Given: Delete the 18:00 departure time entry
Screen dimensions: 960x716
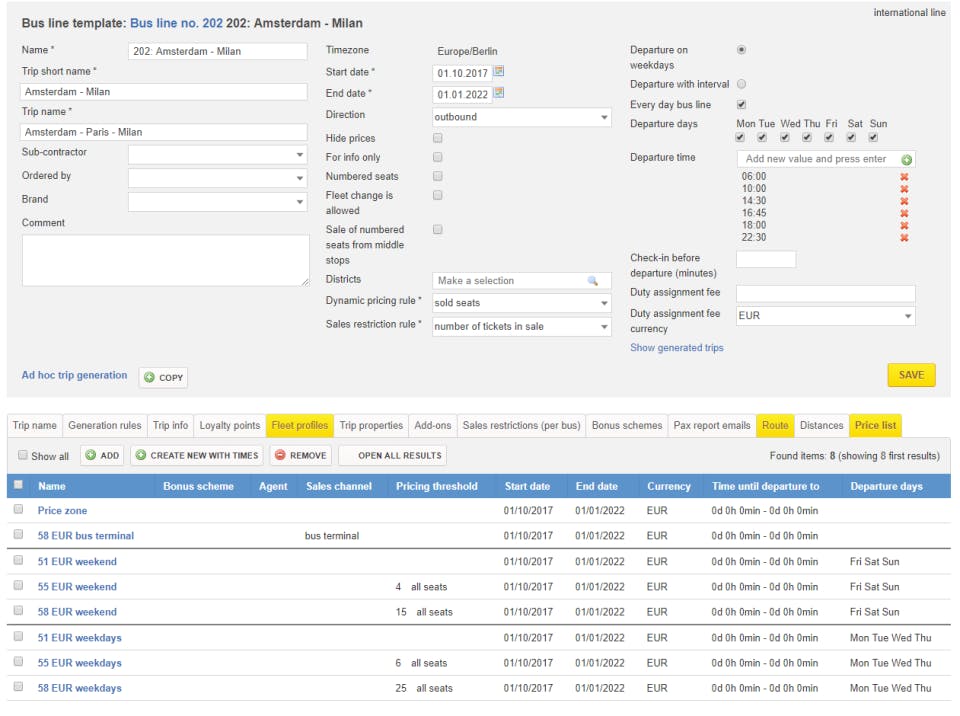Looking at the screenshot, I should click(x=904, y=226).
